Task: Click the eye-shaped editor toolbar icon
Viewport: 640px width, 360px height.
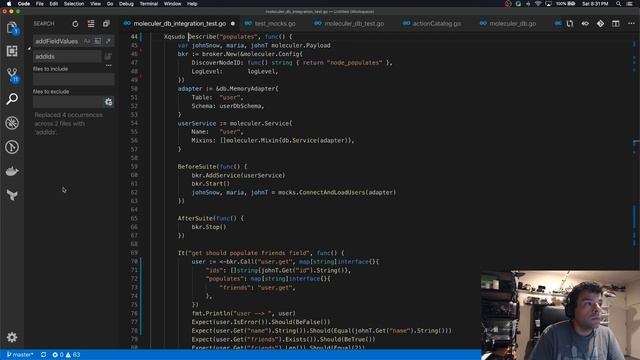Action: tap(585, 24)
